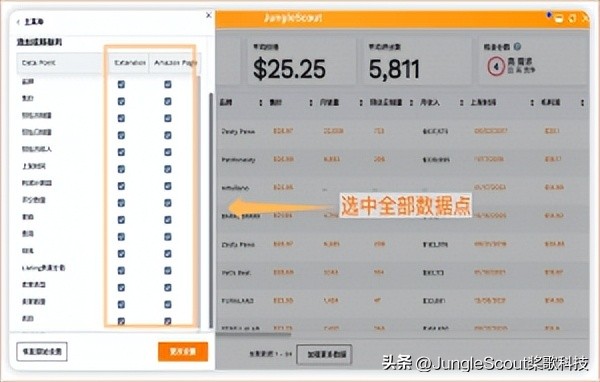Toggle Extension checkbox for Listing quality score row
The image size is (600, 382).
[121, 271]
